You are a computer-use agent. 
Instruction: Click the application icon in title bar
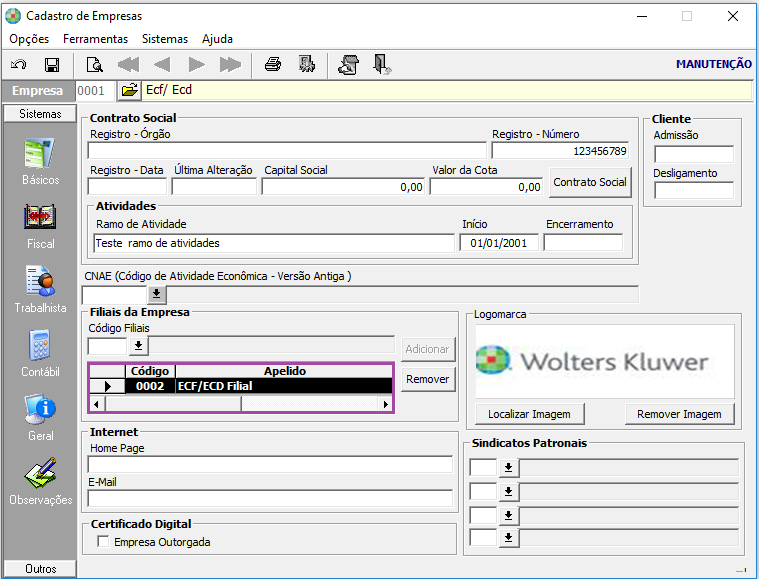pyautogui.click(x=13, y=16)
